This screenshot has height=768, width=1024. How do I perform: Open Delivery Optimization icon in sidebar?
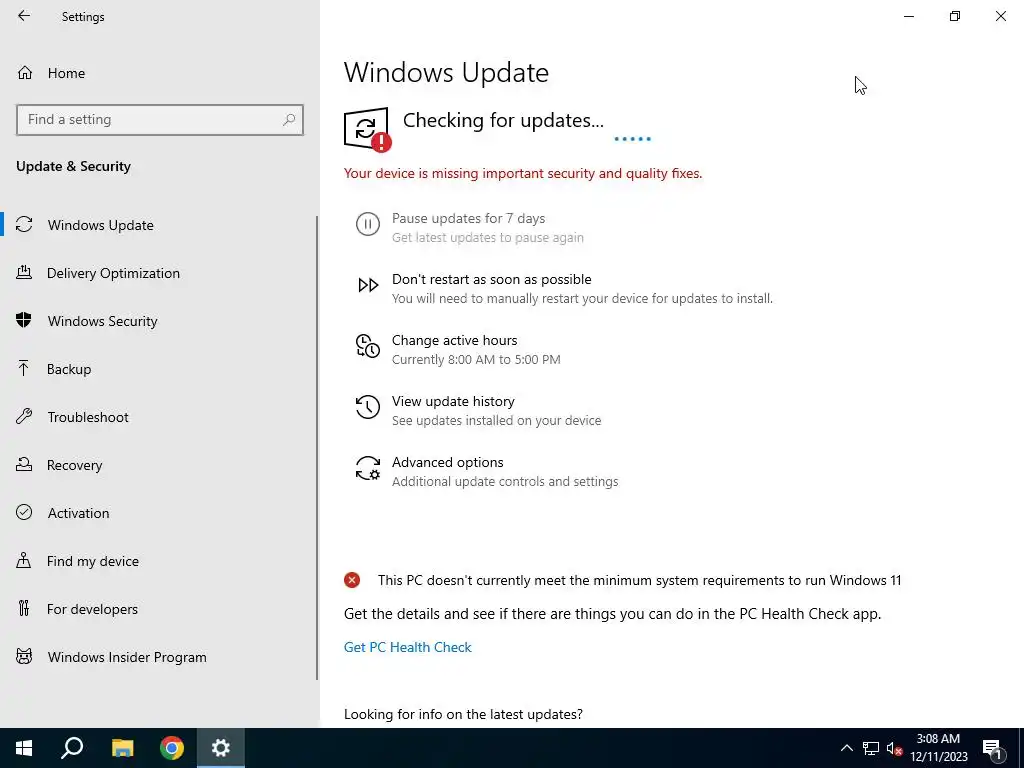click(x=24, y=273)
